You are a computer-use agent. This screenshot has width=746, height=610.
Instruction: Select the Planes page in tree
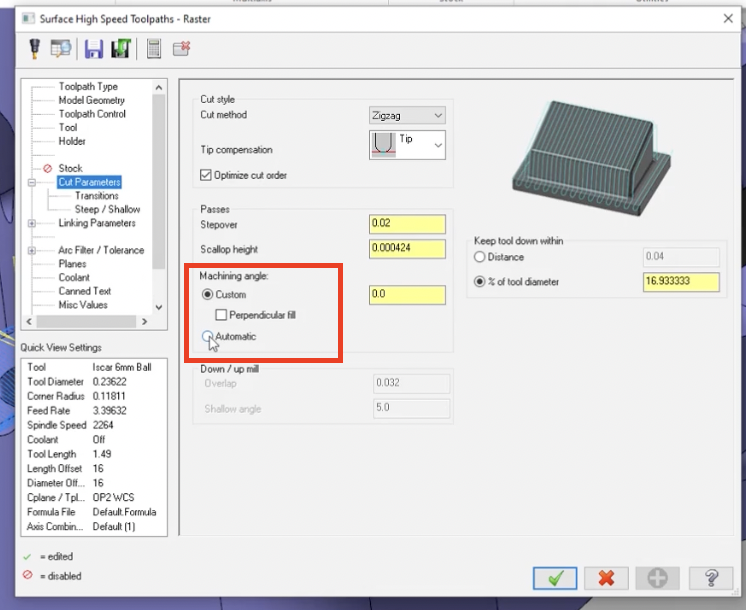(x=72, y=264)
